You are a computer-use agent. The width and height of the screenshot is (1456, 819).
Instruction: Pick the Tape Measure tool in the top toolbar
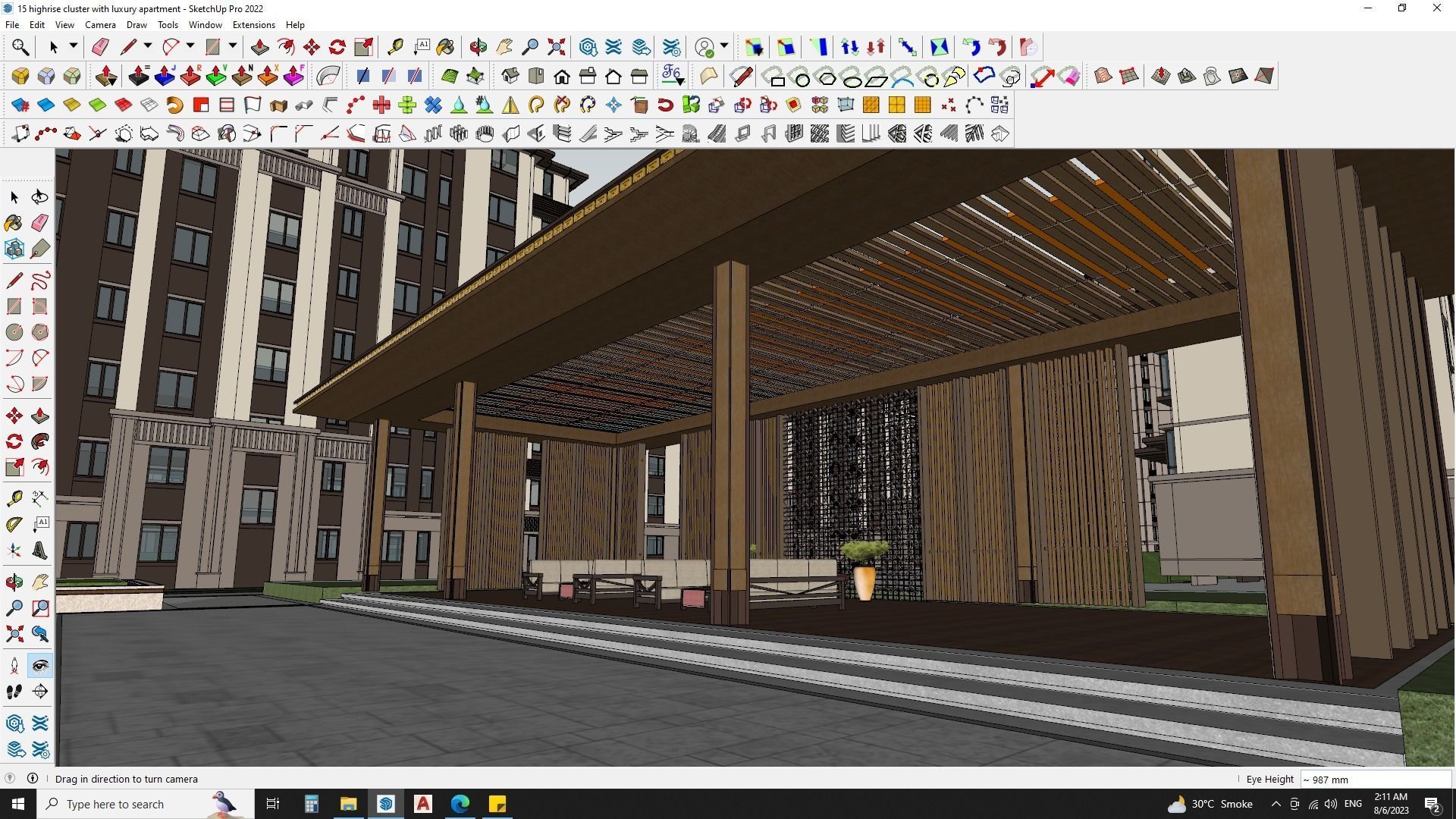coord(395,47)
